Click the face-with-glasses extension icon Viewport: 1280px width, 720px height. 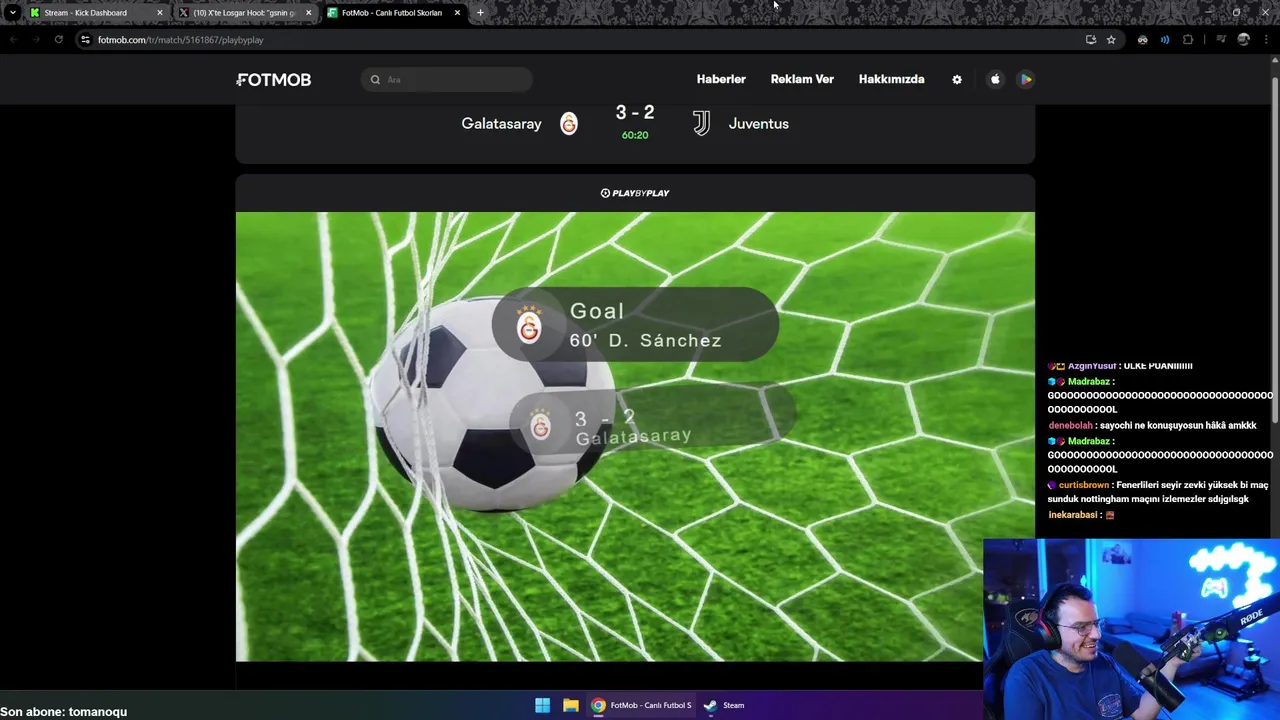tap(1142, 39)
